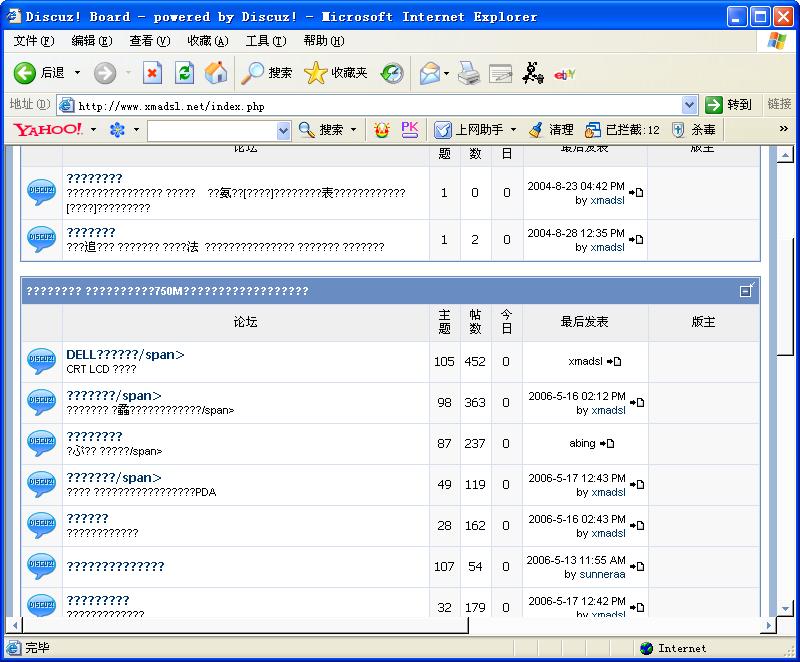The width and height of the screenshot is (800, 662).
Task: Expand hidden toolbar items chevron
Action: click(784, 129)
